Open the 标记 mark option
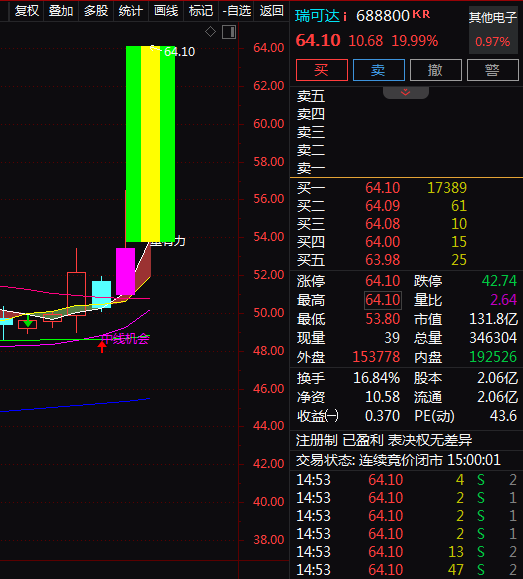The width and height of the screenshot is (523, 579). click(x=201, y=11)
